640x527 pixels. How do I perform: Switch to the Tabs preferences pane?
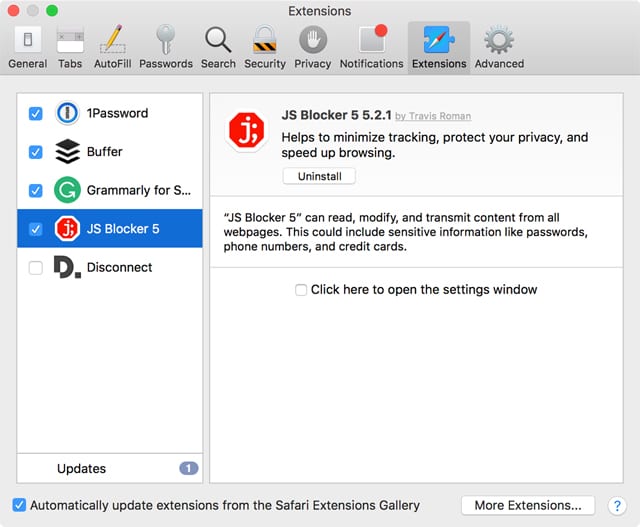coord(70,47)
